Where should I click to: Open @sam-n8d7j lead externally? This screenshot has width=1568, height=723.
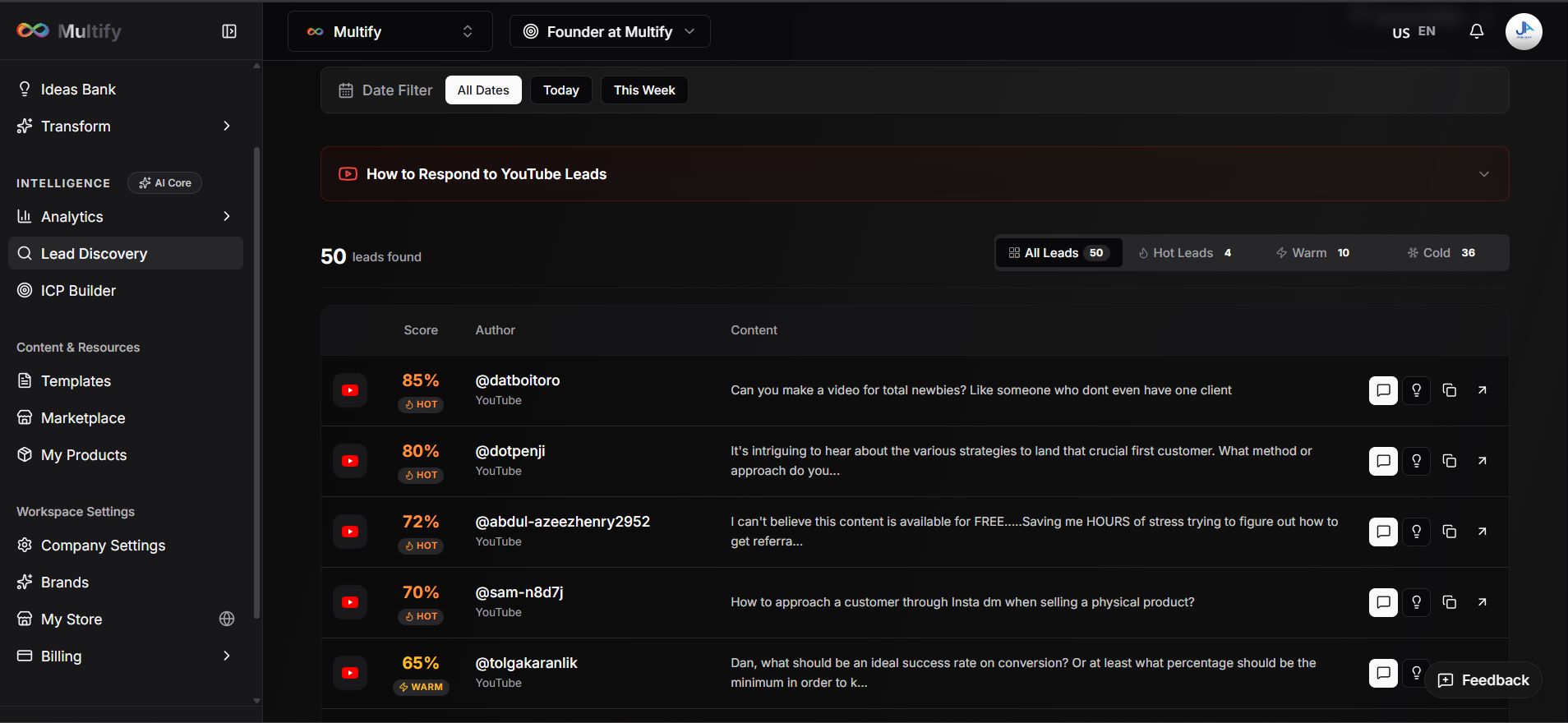point(1483,602)
